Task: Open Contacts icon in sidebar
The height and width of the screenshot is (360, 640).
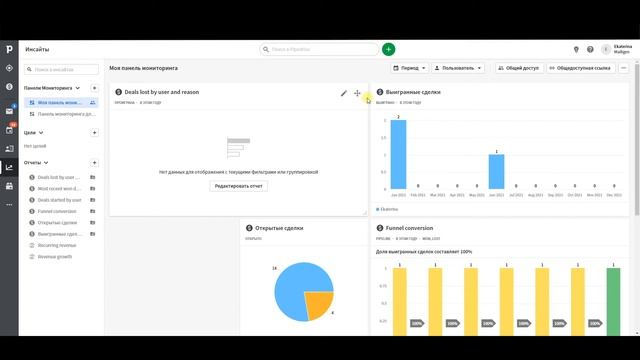Action: 9,149
